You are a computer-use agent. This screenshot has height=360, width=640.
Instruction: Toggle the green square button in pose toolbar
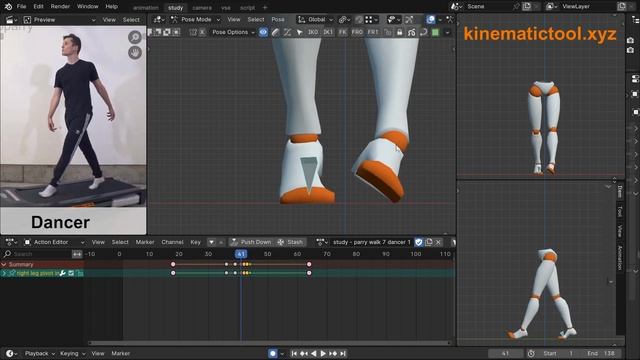(436, 32)
